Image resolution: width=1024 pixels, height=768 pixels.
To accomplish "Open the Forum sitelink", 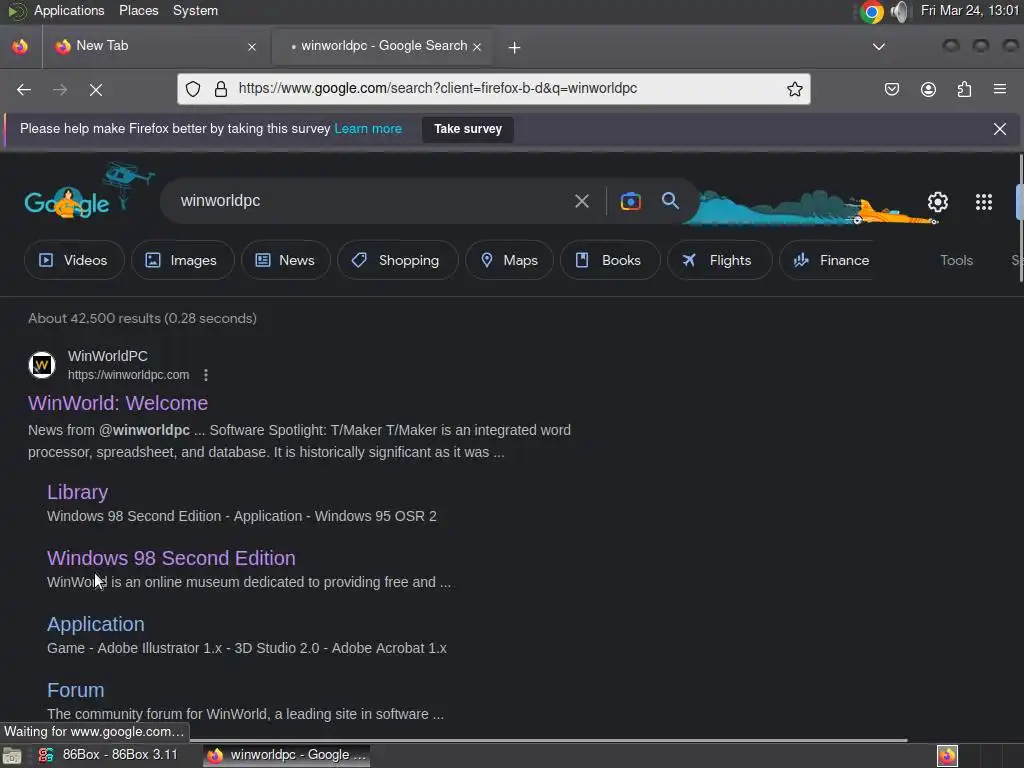I will [76, 690].
